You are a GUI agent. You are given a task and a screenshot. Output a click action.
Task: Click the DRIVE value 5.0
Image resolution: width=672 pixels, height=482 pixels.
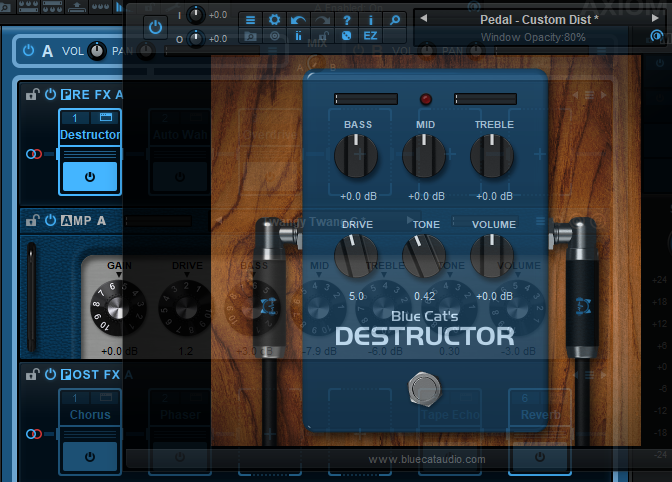356,296
